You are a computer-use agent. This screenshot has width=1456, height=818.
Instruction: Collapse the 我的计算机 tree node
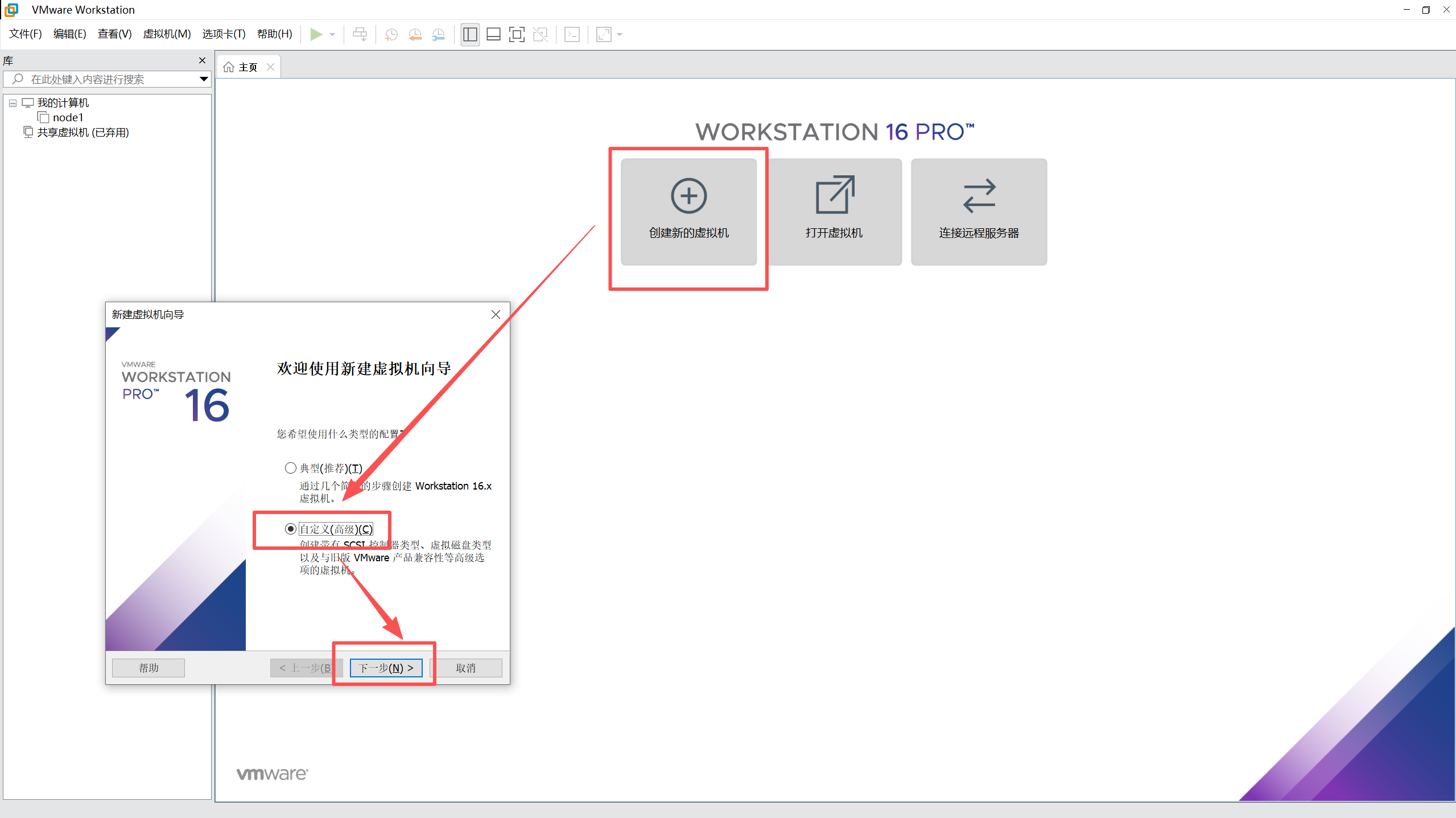pos(13,103)
